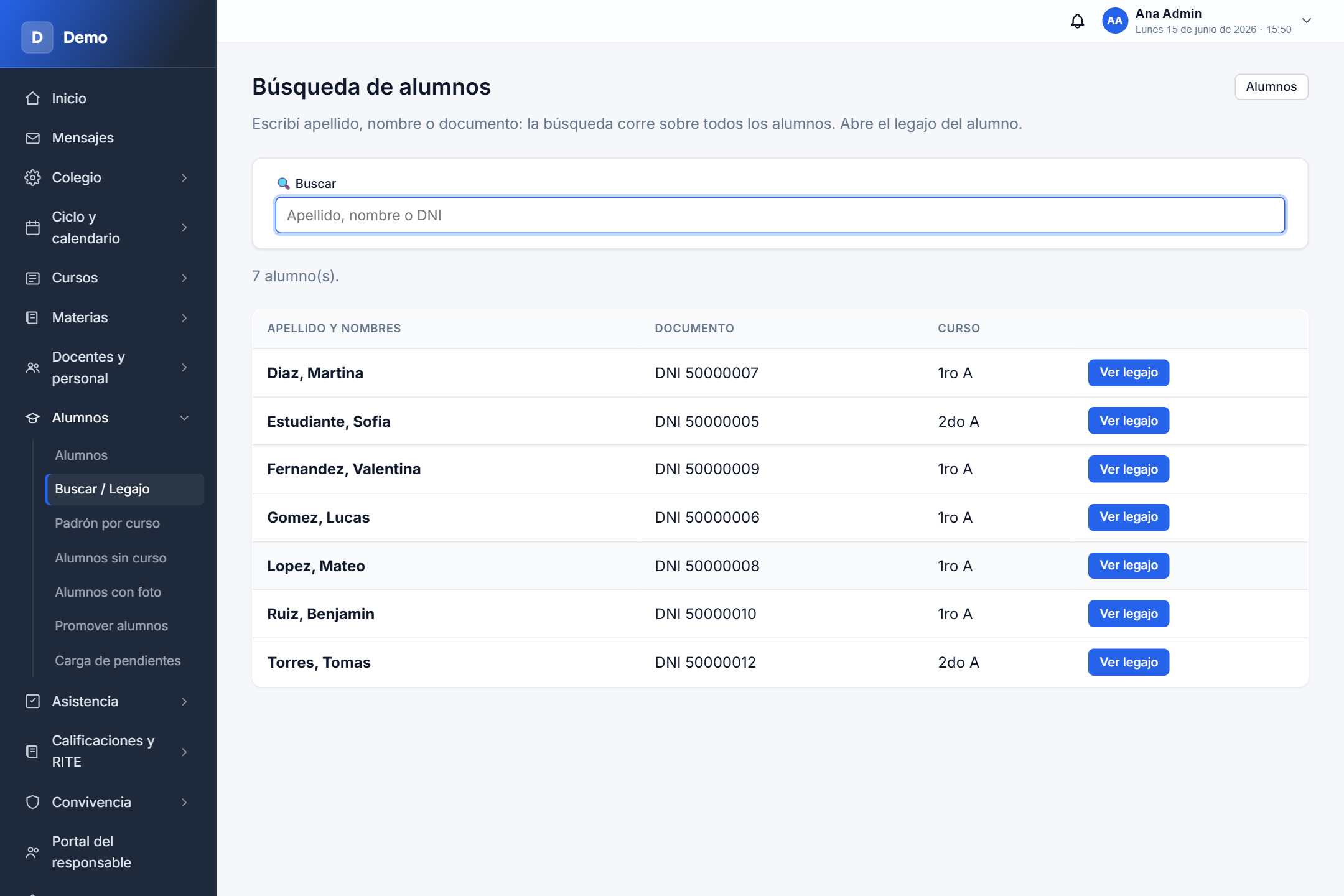Expand the Convivencia menu chevron

click(184, 803)
